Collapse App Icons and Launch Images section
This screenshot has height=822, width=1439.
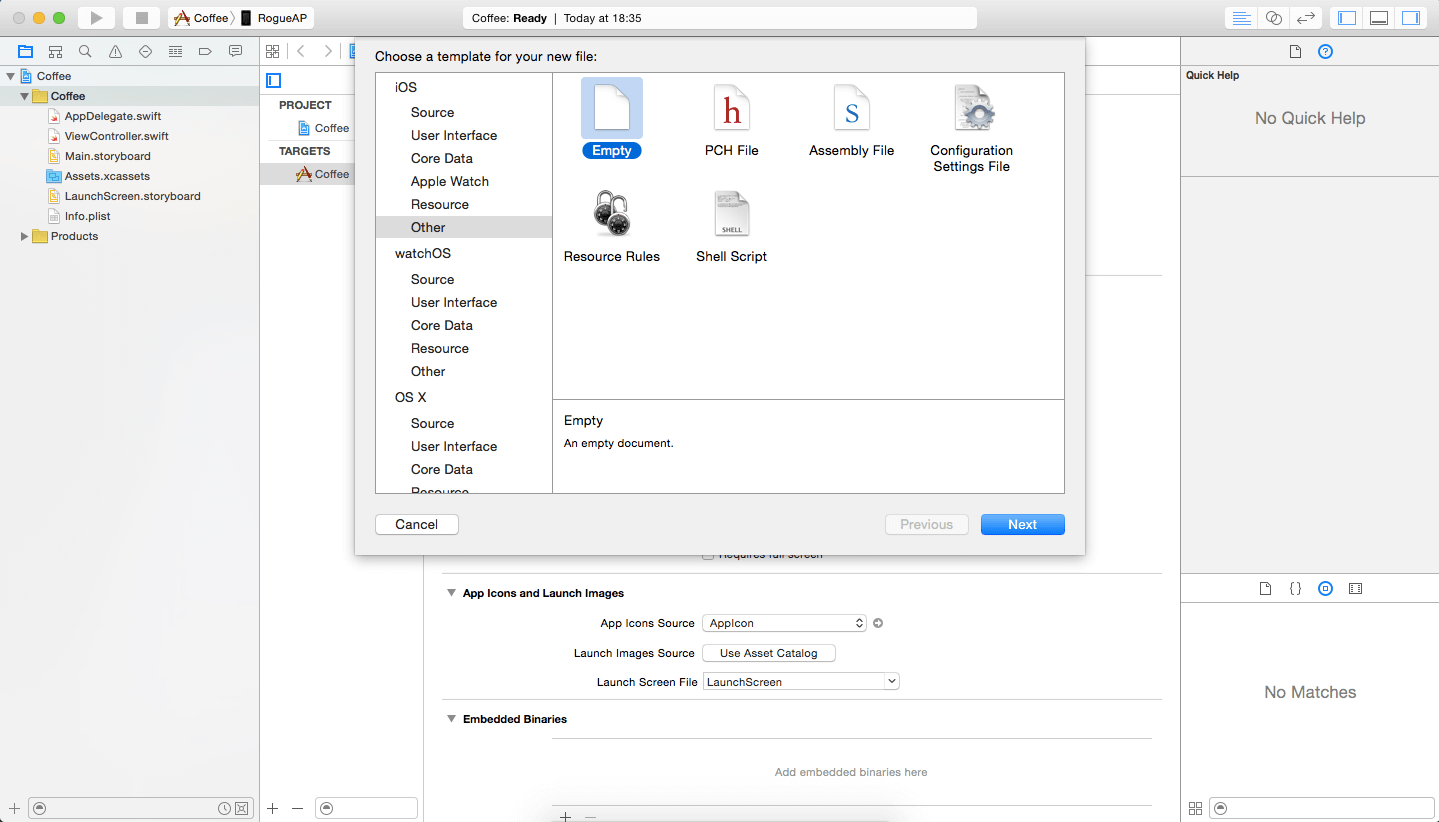click(451, 593)
